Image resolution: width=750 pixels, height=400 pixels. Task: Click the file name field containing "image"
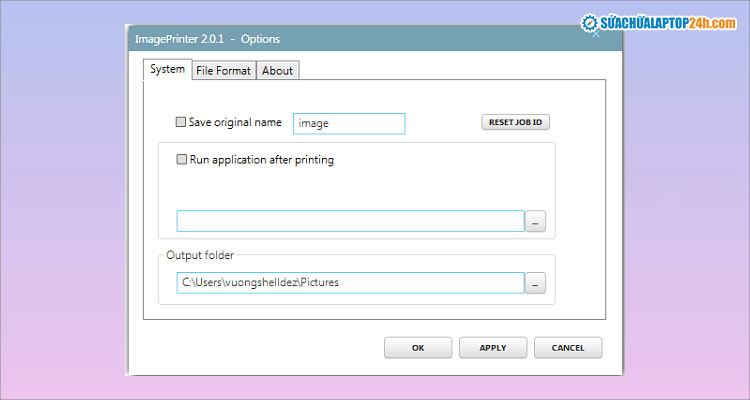click(x=349, y=123)
